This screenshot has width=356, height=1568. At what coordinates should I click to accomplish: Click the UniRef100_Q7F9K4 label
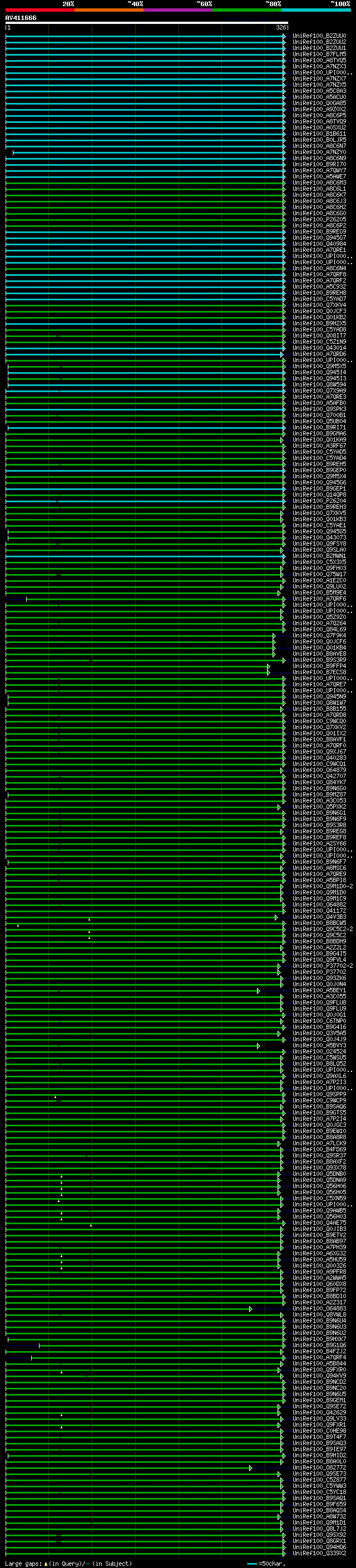[x=319, y=635]
